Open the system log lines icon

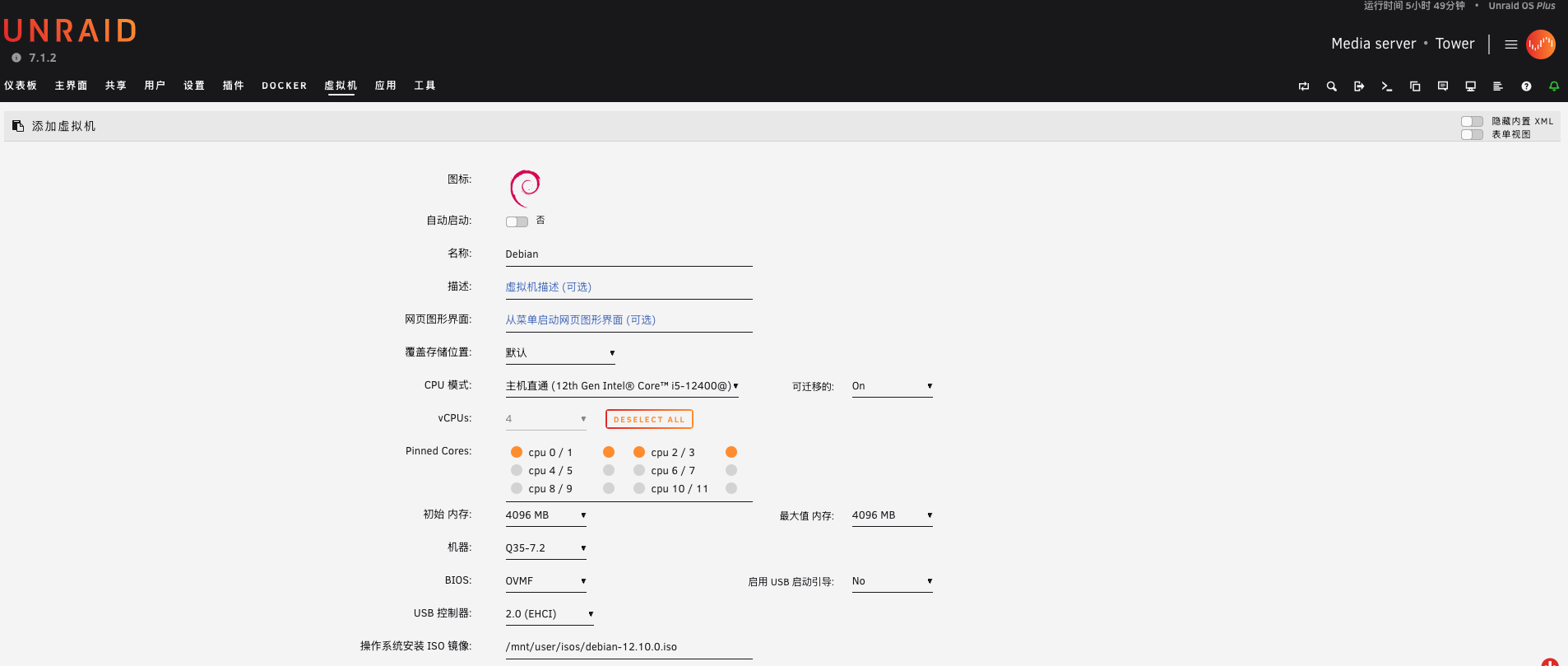(1498, 86)
